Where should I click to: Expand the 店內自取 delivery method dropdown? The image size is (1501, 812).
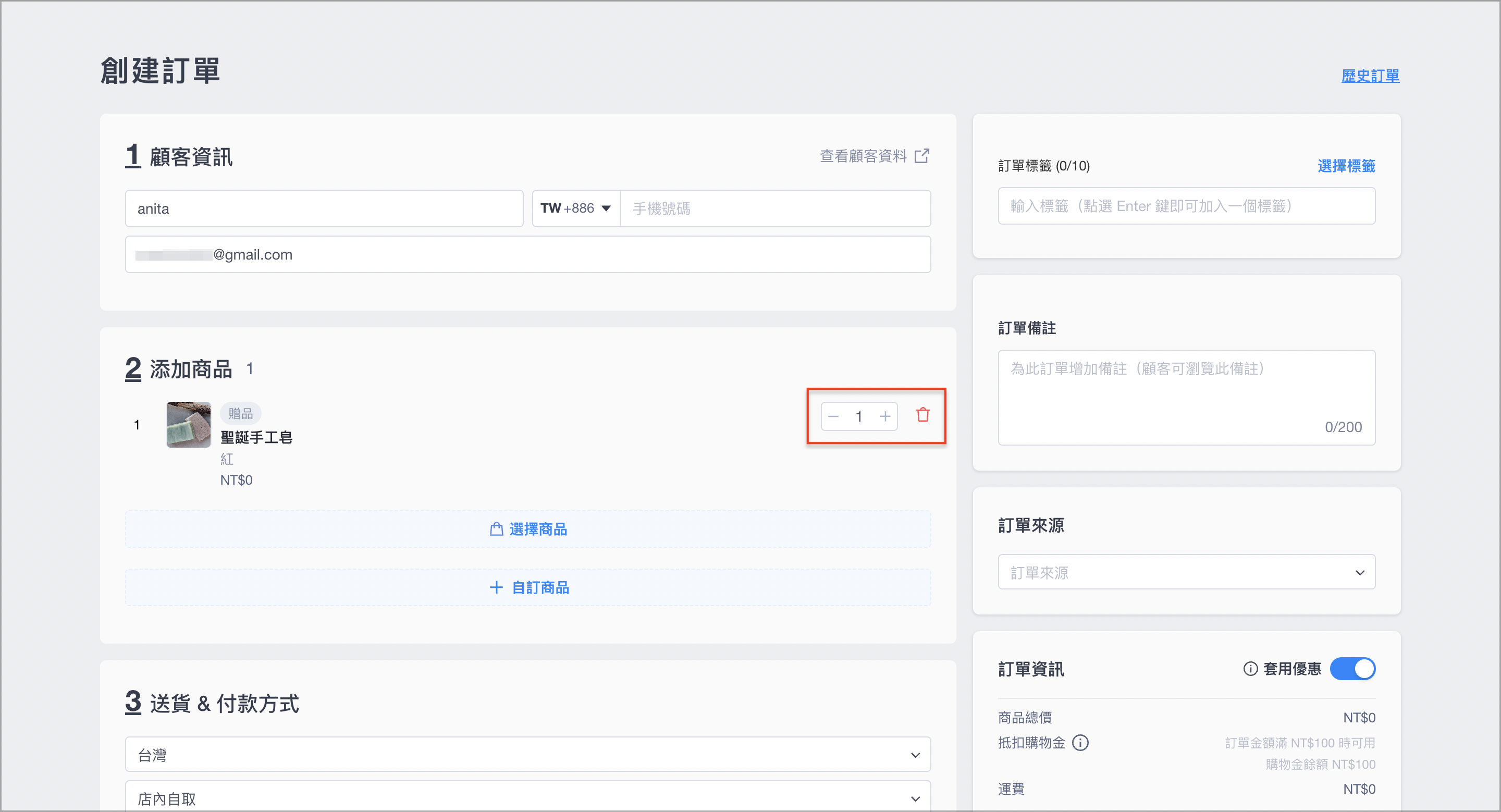[x=528, y=797]
